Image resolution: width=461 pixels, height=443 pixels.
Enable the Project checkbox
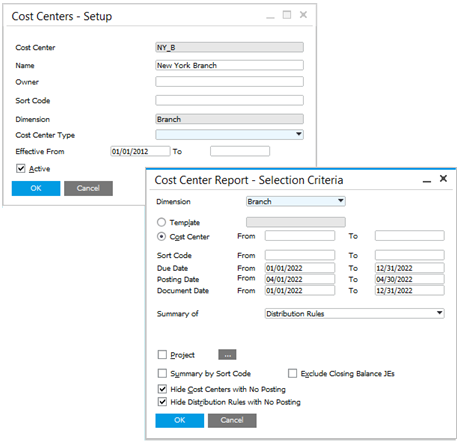[162, 354]
